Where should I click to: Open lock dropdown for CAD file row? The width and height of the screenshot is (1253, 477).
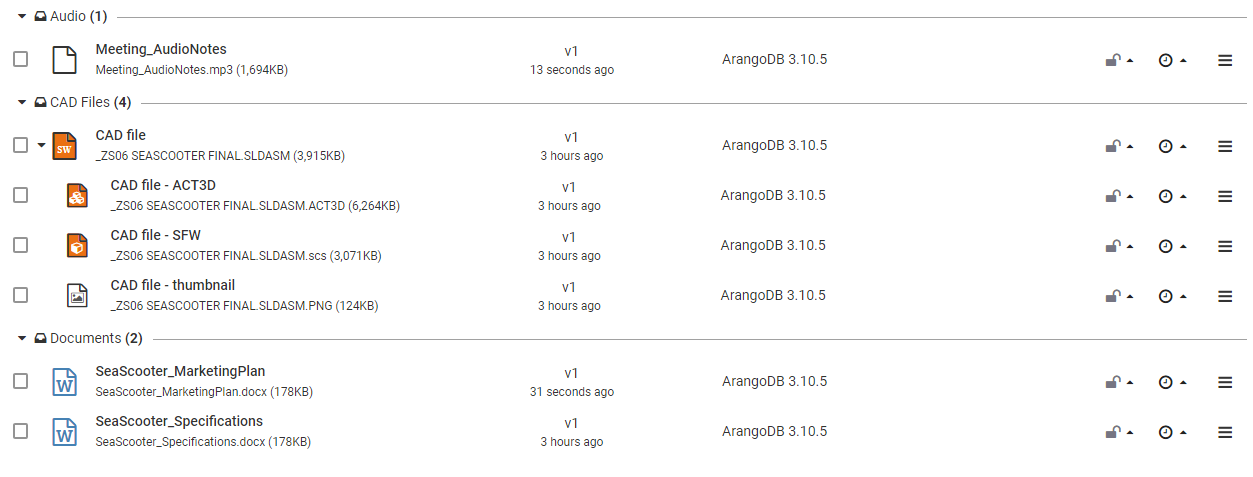click(1119, 146)
